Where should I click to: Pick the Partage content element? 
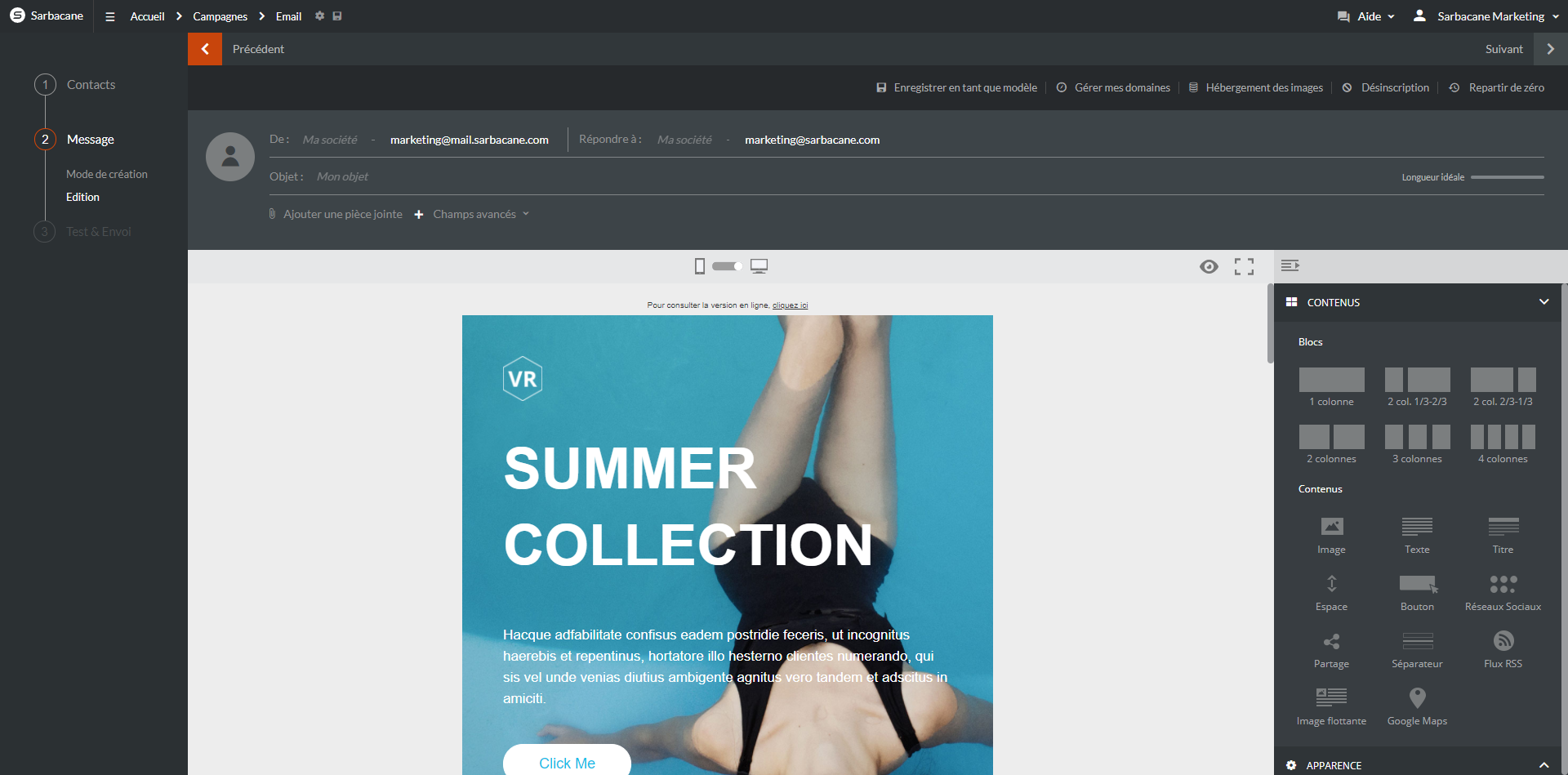click(x=1332, y=649)
